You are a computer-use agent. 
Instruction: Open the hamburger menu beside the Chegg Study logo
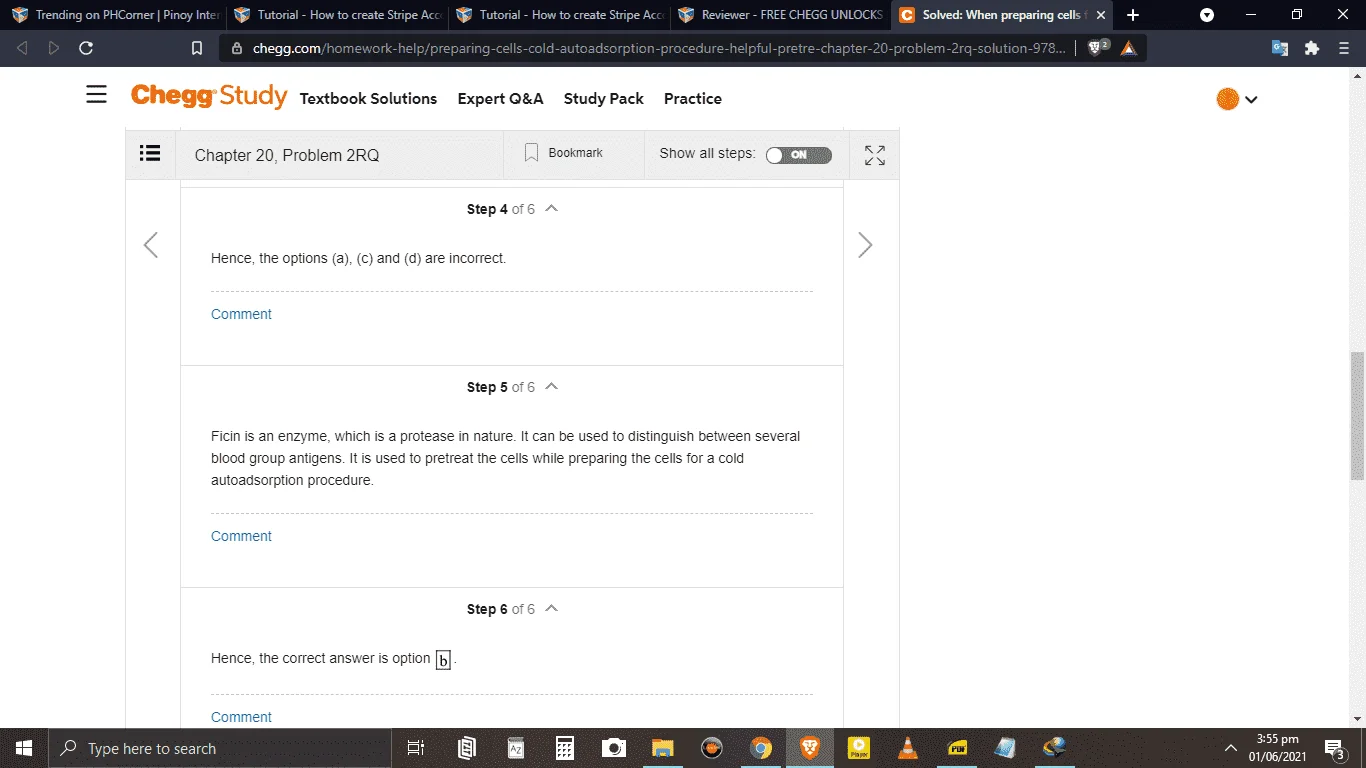(x=96, y=95)
